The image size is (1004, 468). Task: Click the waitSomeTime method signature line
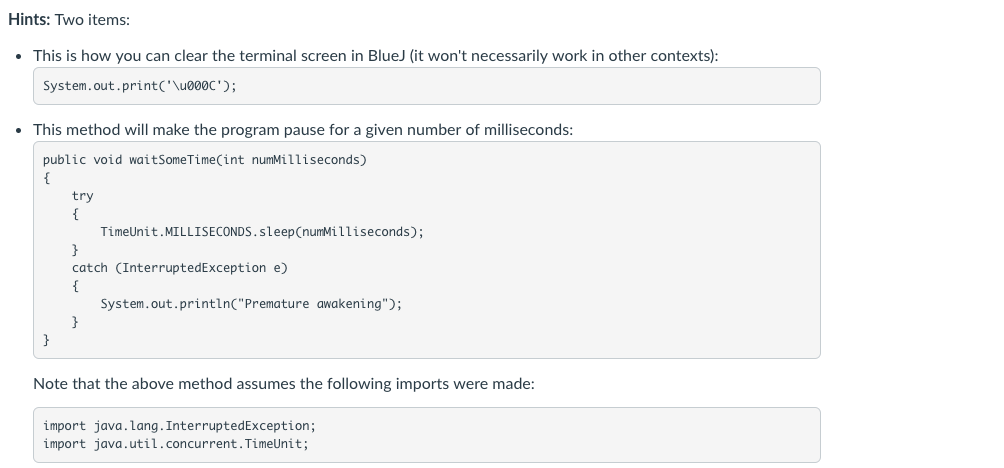tap(205, 159)
